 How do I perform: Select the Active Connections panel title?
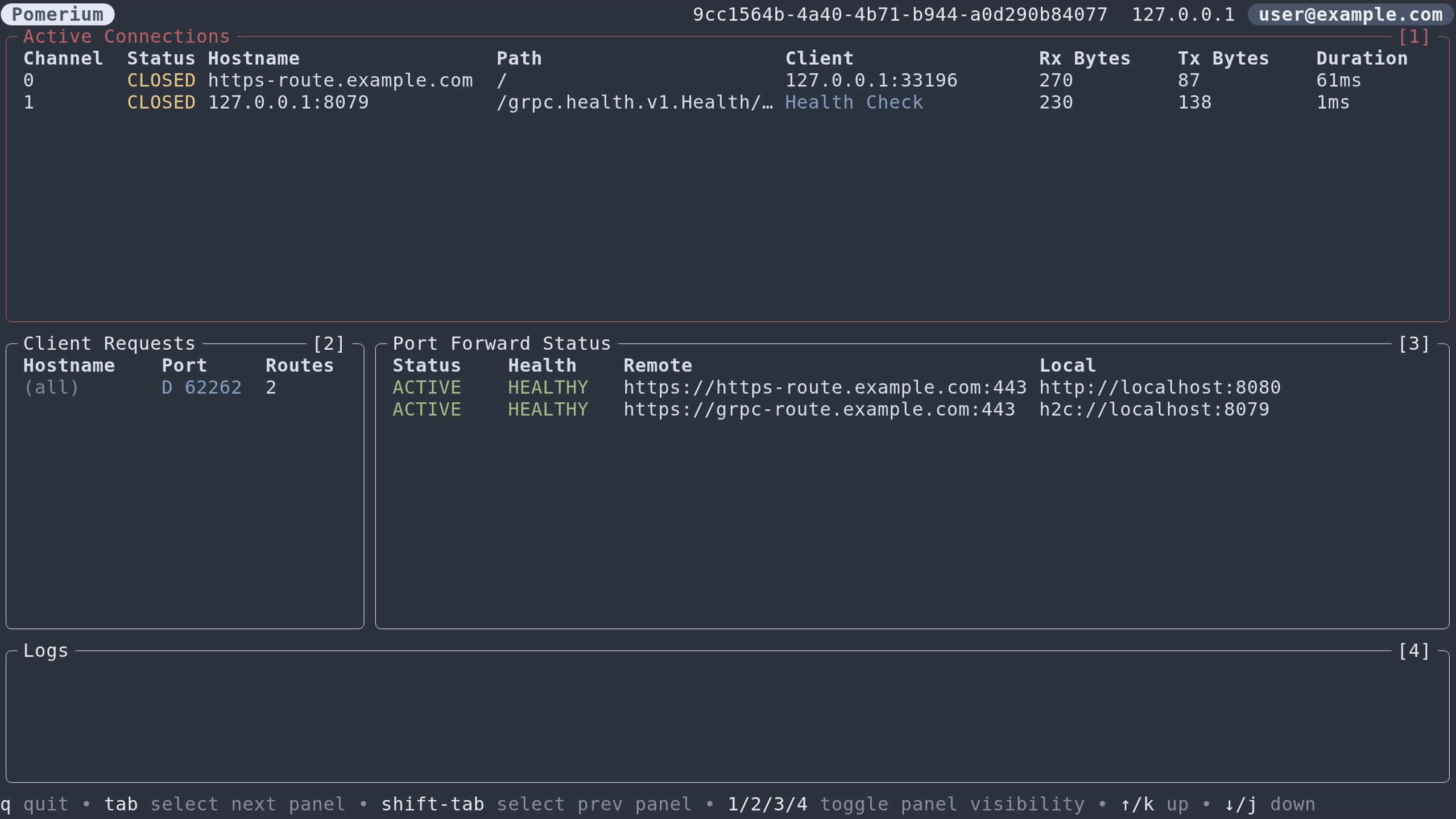pos(126,36)
